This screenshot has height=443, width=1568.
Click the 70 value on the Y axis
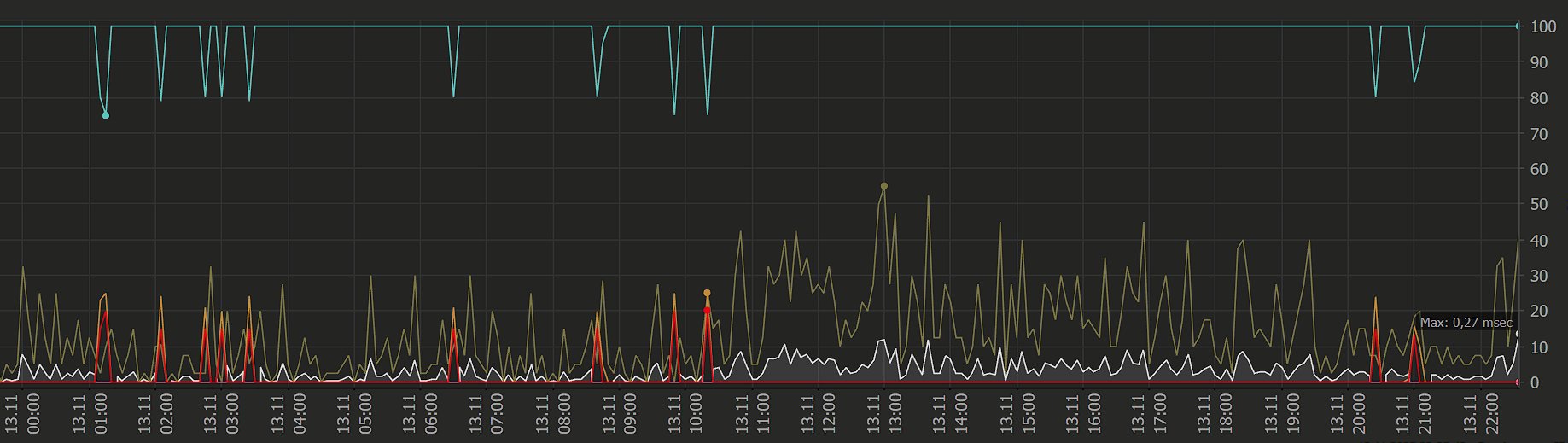coord(1539,134)
